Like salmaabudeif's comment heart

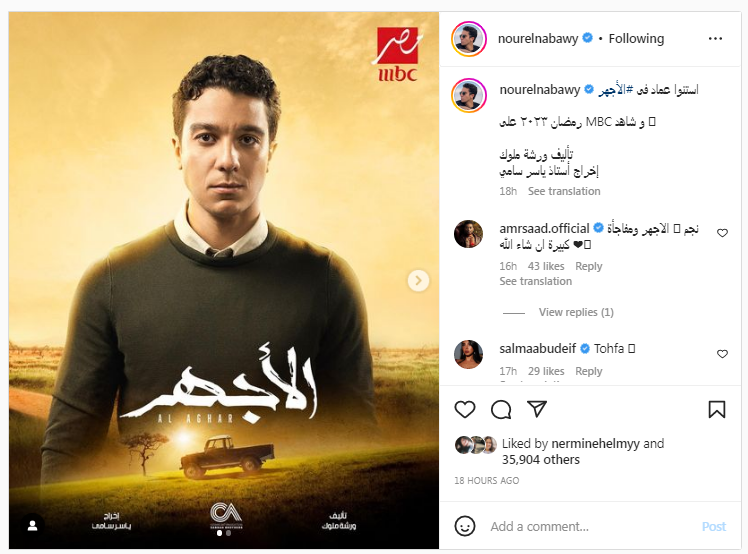tap(722, 354)
